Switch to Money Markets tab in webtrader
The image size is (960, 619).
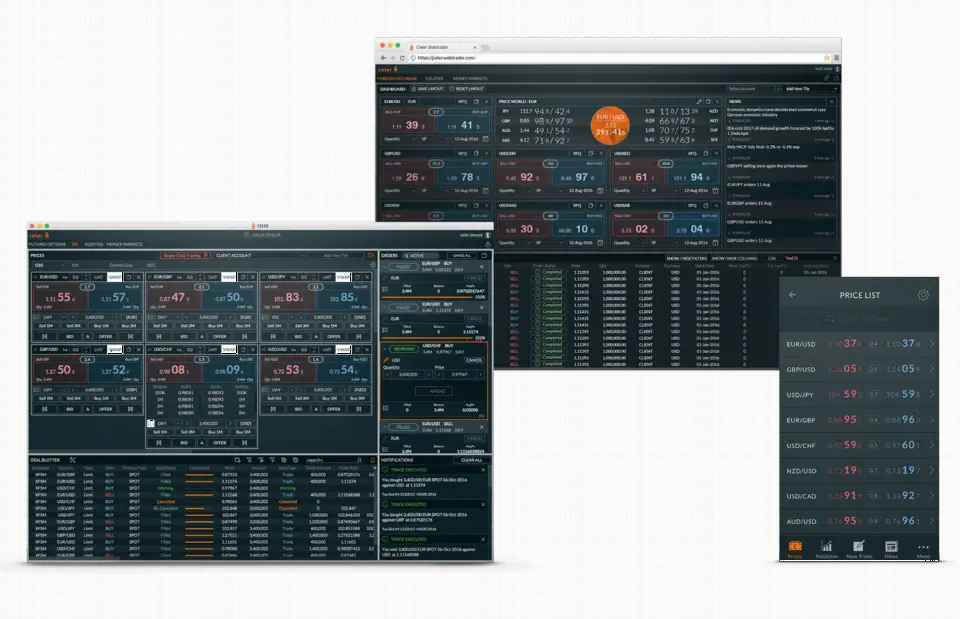pyautogui.click(x=470, y=78)
